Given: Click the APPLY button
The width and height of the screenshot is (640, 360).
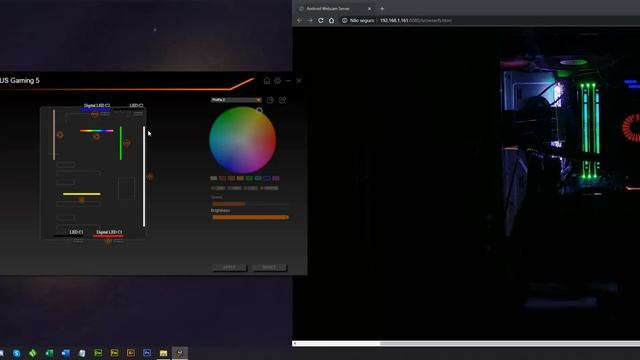Looking at the screenshot, I should [229, 267].
